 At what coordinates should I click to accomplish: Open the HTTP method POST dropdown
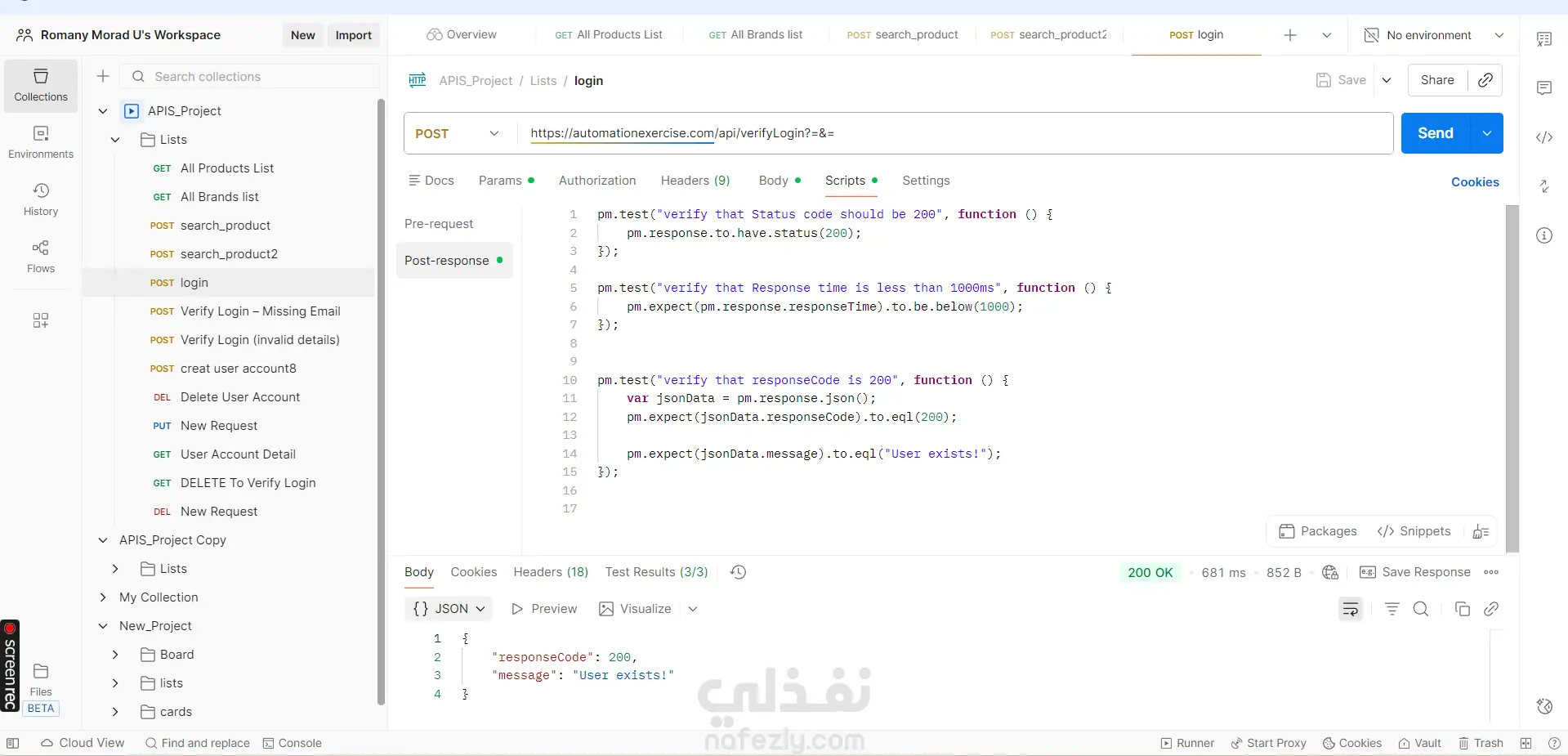(x=458, y=133)
